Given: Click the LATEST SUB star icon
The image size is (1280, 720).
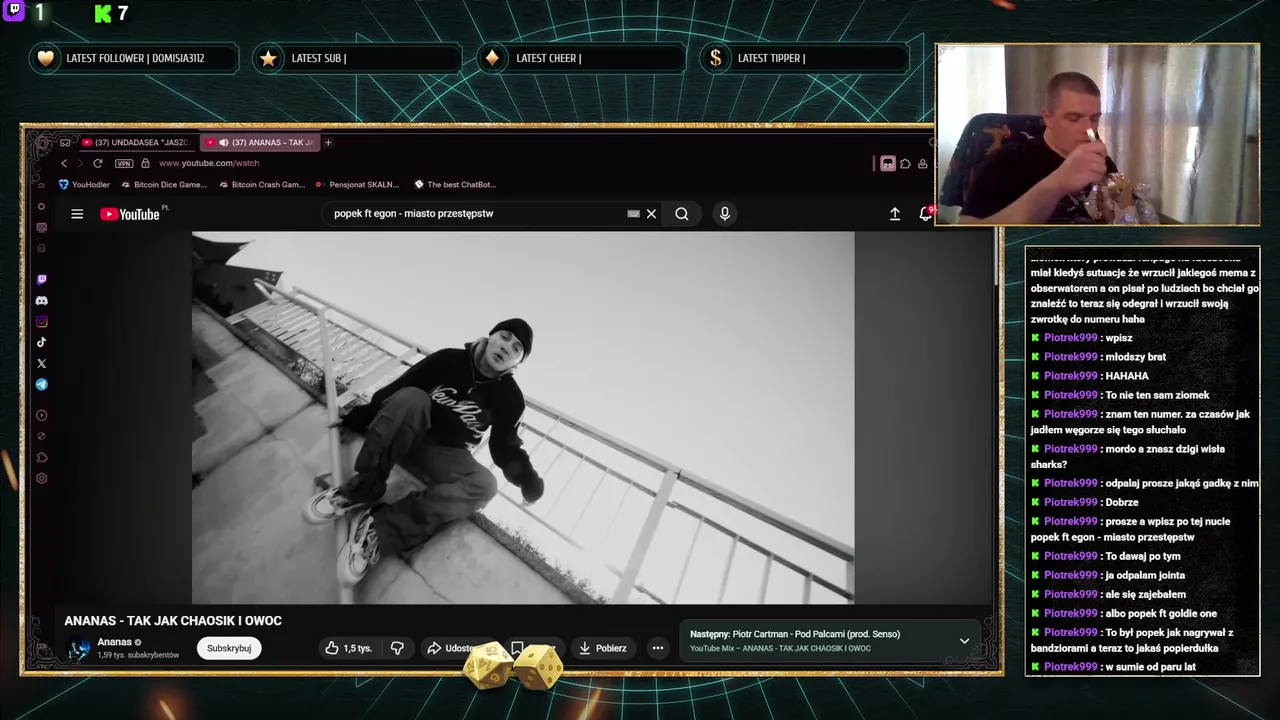Looking at the screenshot, I should point(268,58).
